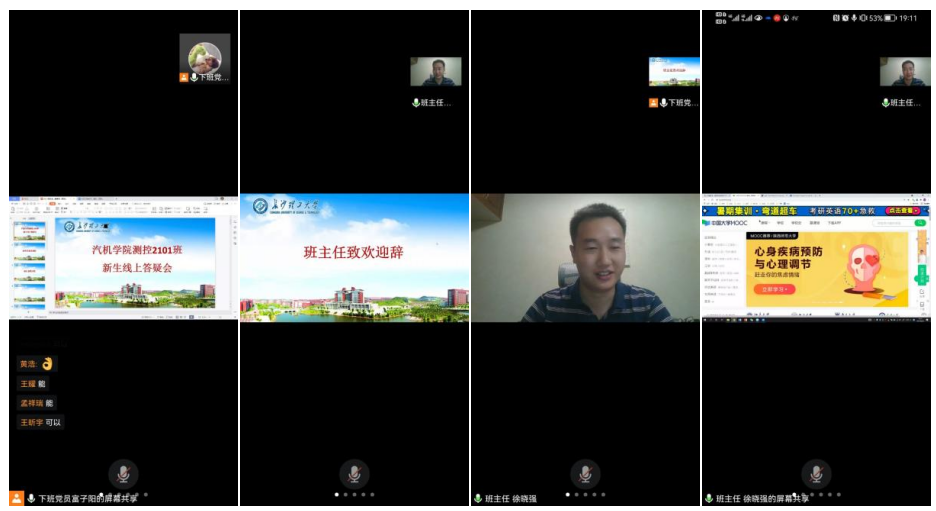This screenshot has width=936, height=511.
Task: Tap 黄浩's OK hand emoji message
Action: (x=36, y=364)
